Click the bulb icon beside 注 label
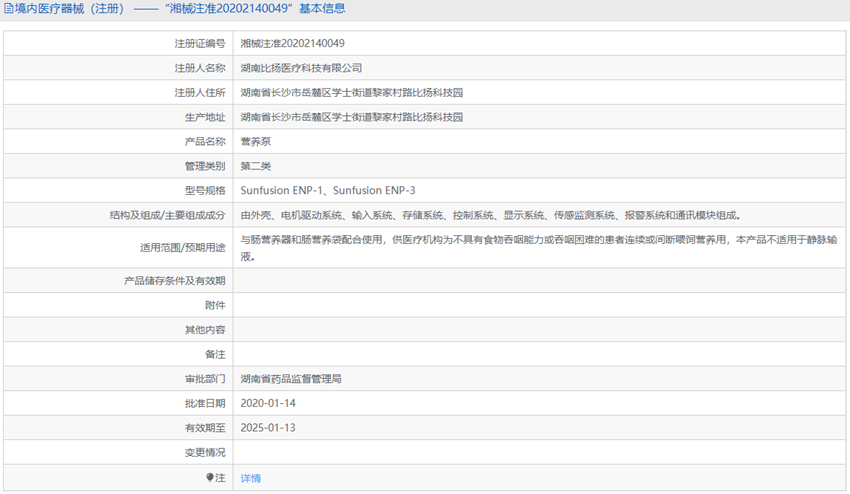Screen dimensions: 850x494 point(210,477)
